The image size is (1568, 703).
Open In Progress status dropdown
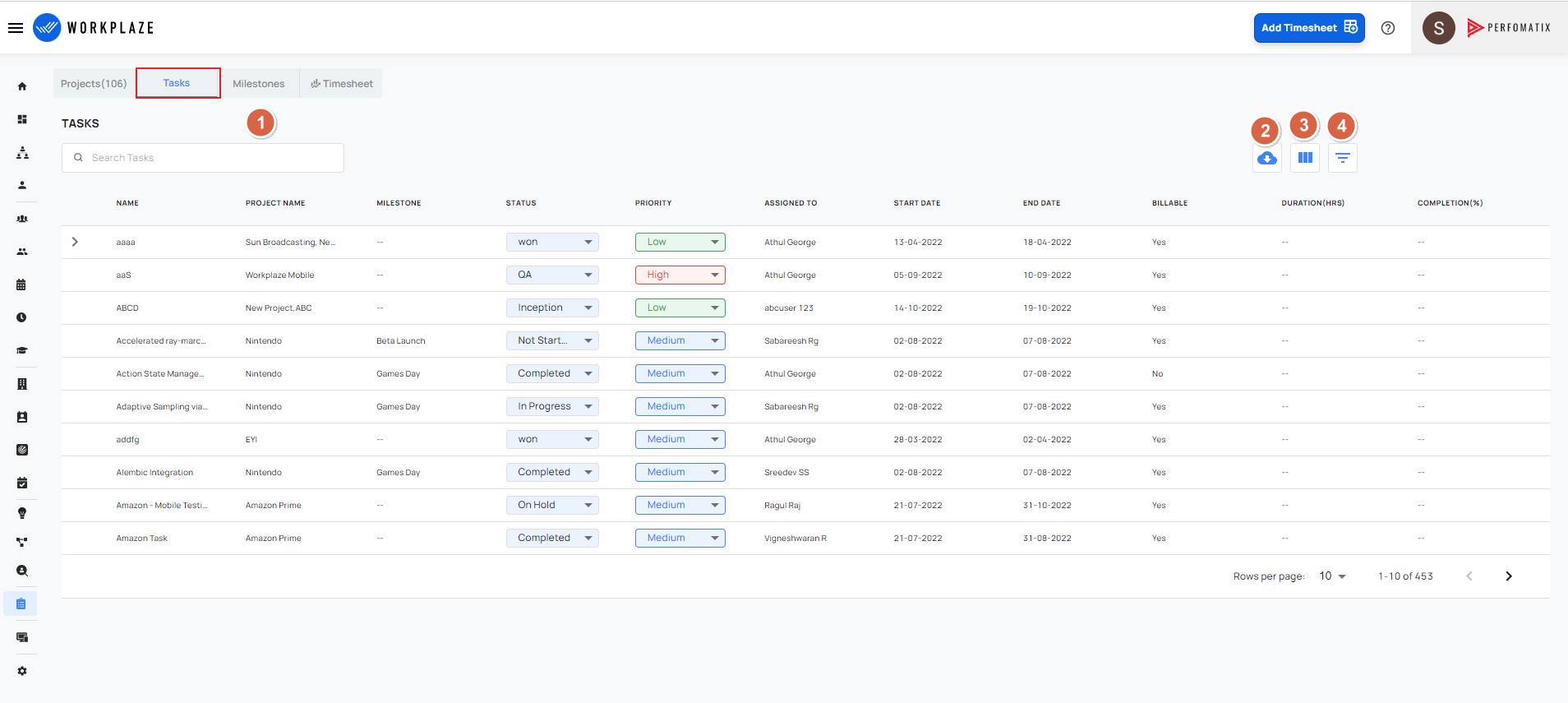[x=552, y=406]
